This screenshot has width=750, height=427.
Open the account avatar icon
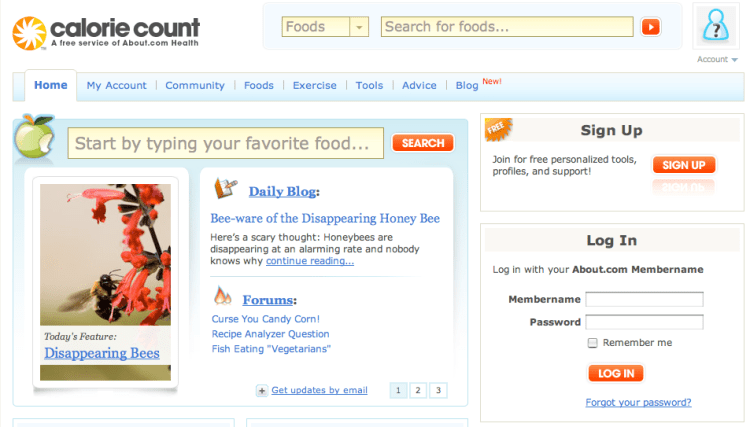click(715, 26)
